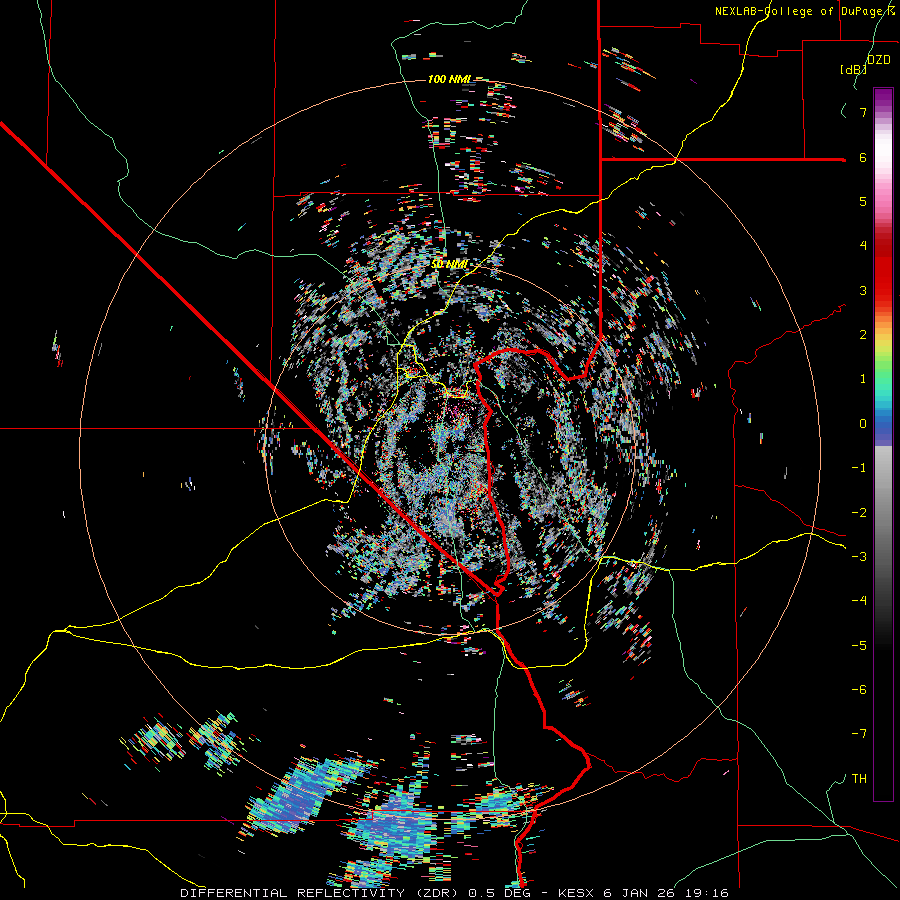Click the Differential Reflectivity title caption

click(x=454, y=893)
